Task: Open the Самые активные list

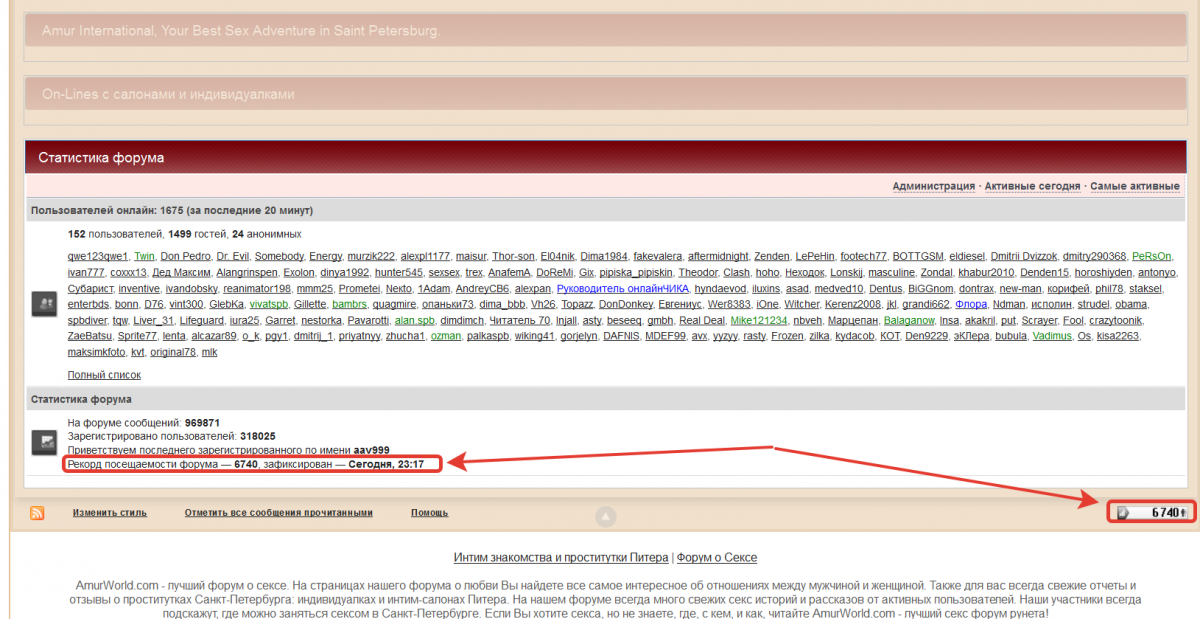Action: (1134, 186)
